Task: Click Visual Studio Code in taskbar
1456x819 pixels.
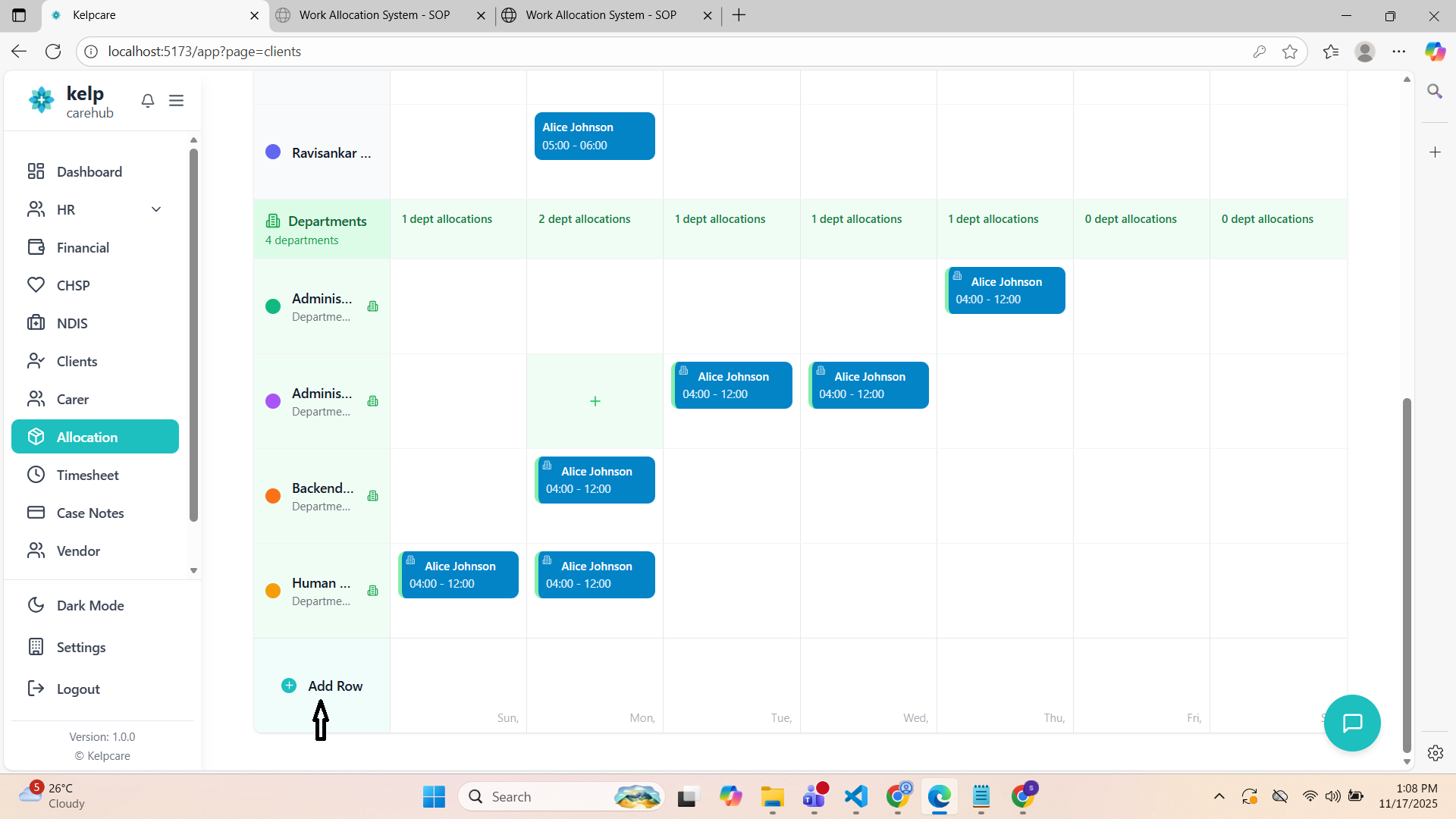Action: click(x=855, y=796)
